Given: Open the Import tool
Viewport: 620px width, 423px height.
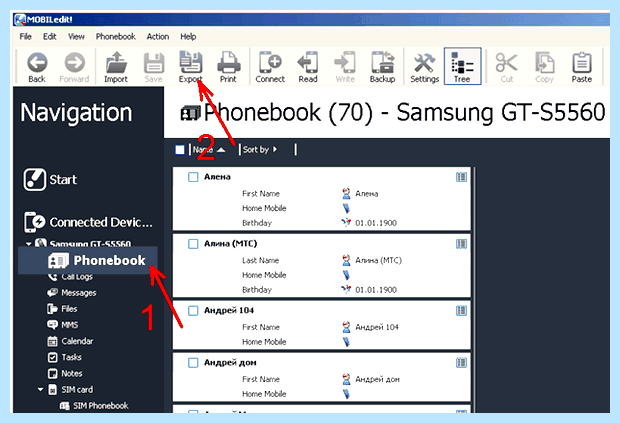Looking at the screenshot, I should tap(116, 67).
